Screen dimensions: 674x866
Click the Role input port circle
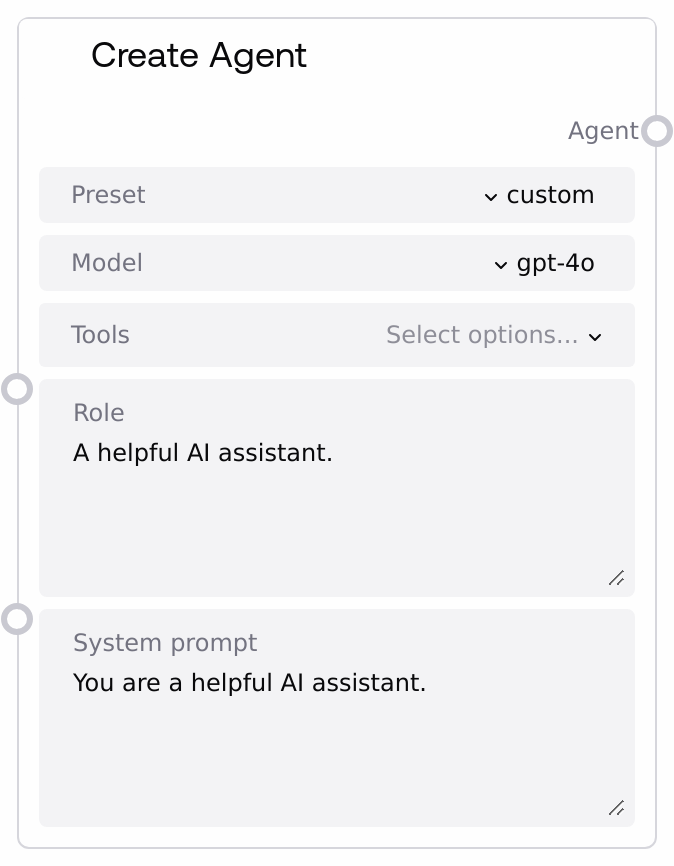tap(17, 388)
